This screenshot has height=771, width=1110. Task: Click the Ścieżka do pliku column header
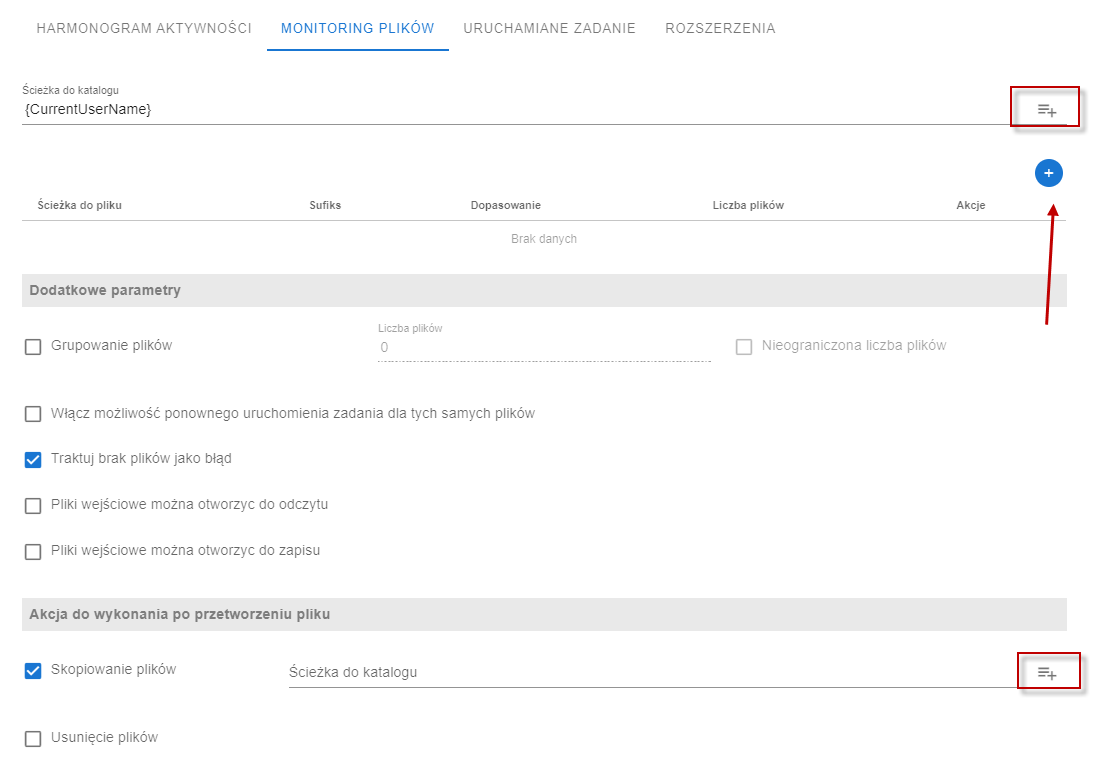coord(79,205)
